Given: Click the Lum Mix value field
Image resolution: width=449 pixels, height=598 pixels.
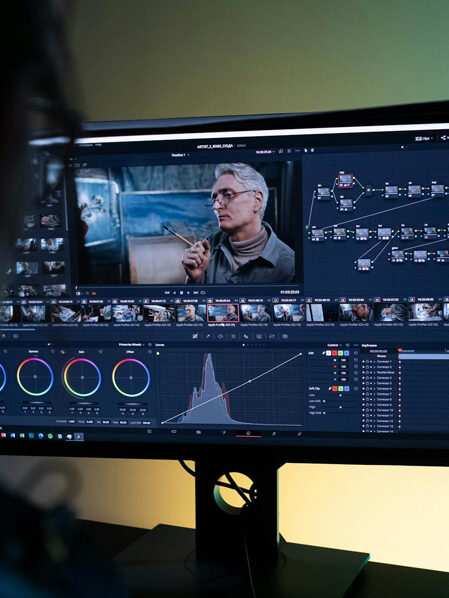Looking at the screenshot, I should pyautogui.click(x=146, y=423).
